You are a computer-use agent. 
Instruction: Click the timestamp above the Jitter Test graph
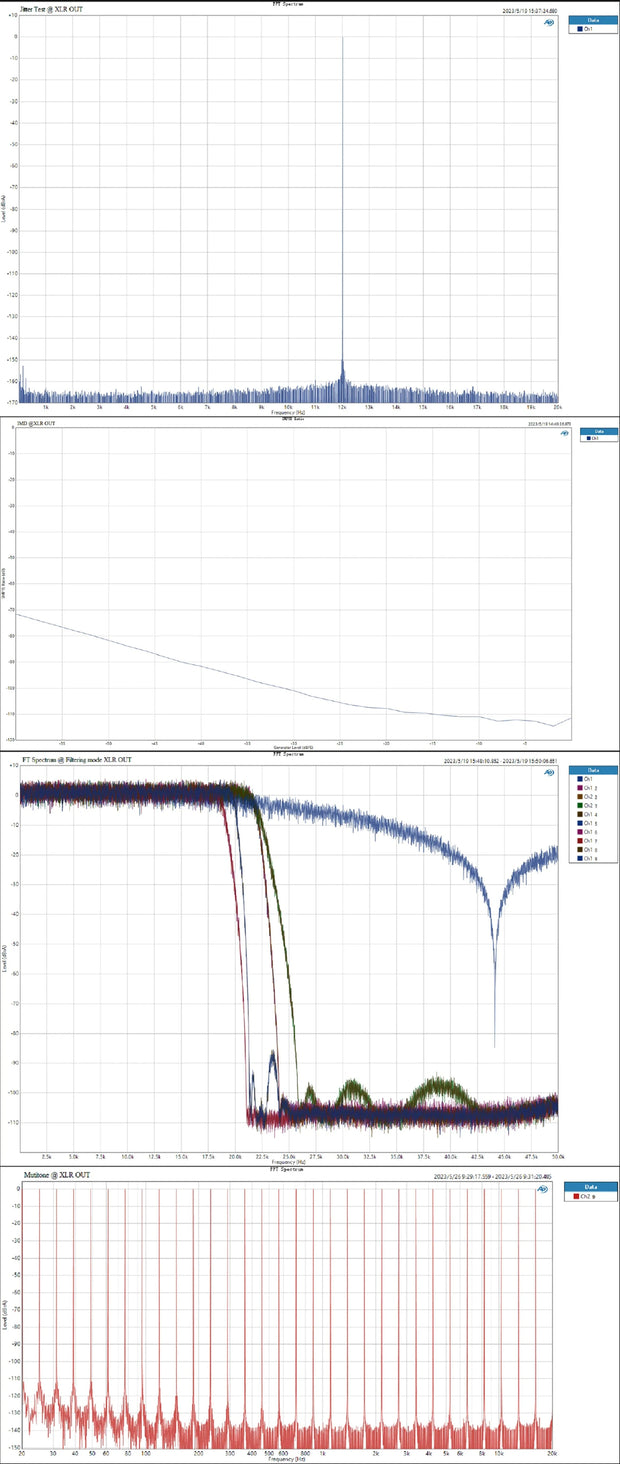click(x=529, y=11)
